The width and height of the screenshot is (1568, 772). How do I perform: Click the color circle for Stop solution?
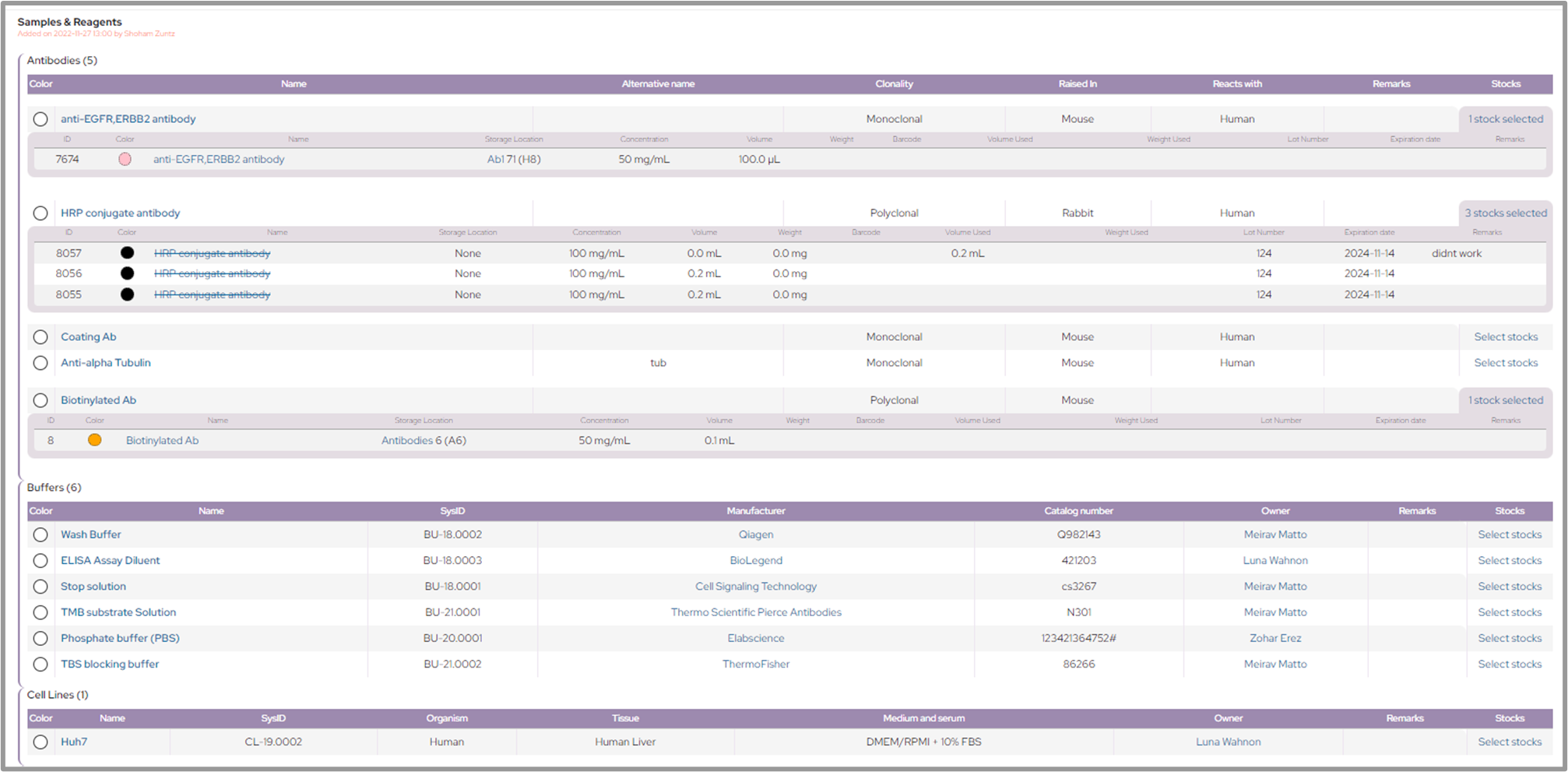[40, 587]
